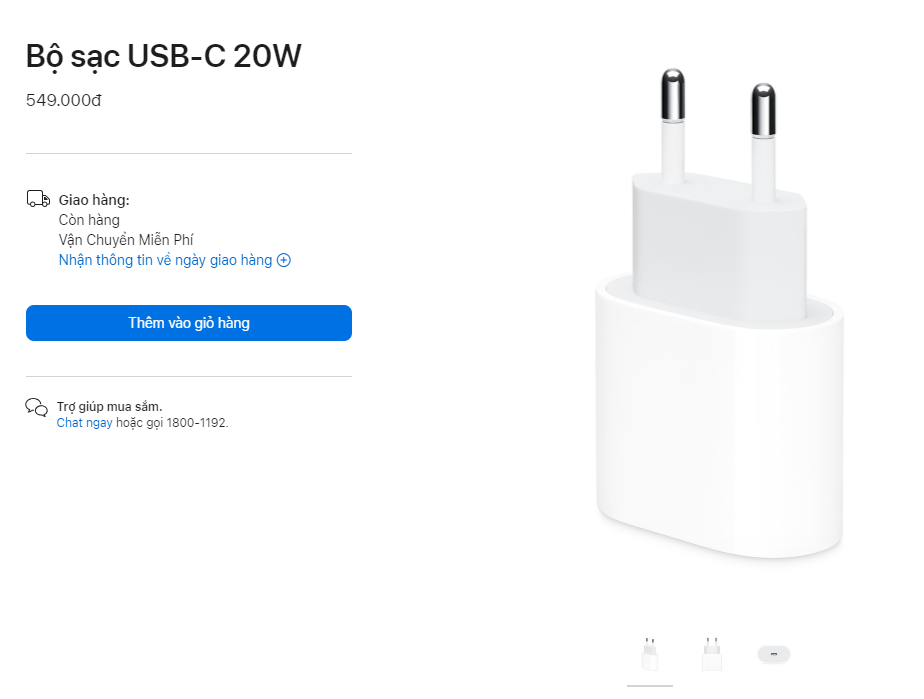924x699 pixels.
Task: Click the chat bubbles icon near Trợ giúp mua sắm
Action: click(35, 407)
